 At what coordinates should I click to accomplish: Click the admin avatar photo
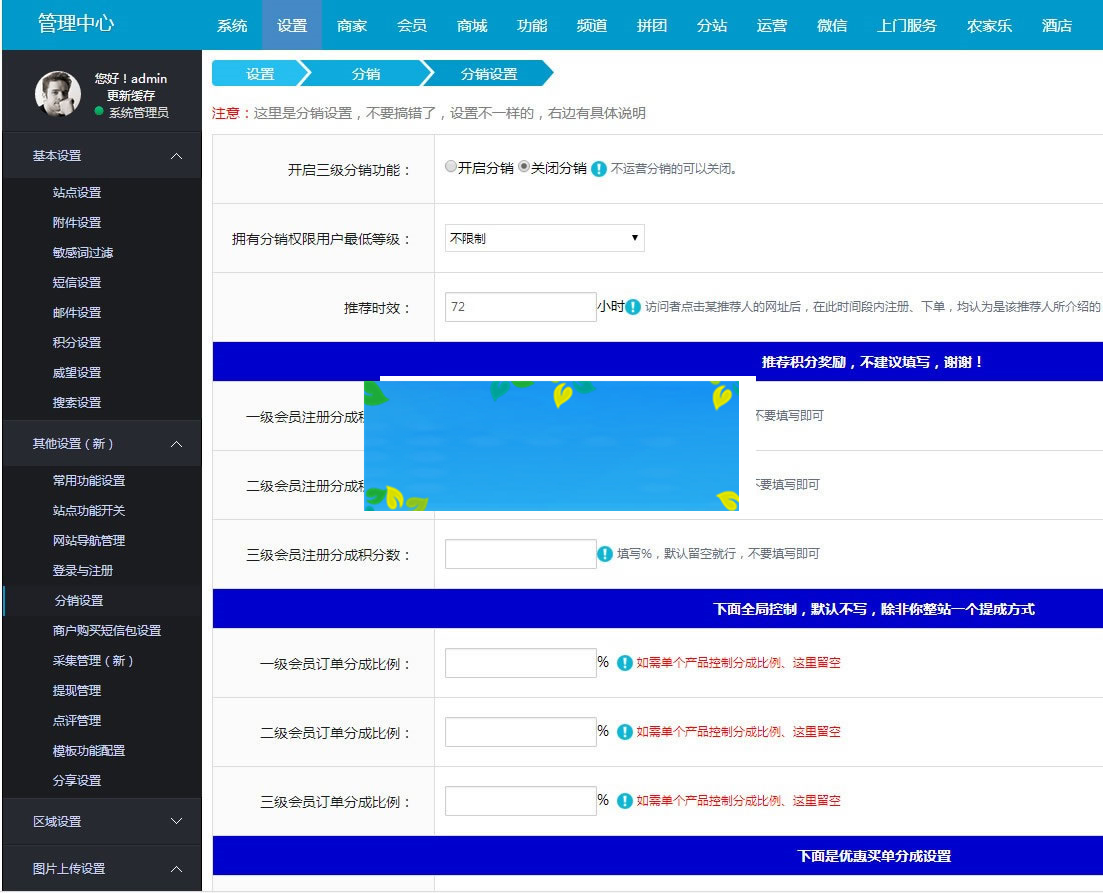point(57,92)
